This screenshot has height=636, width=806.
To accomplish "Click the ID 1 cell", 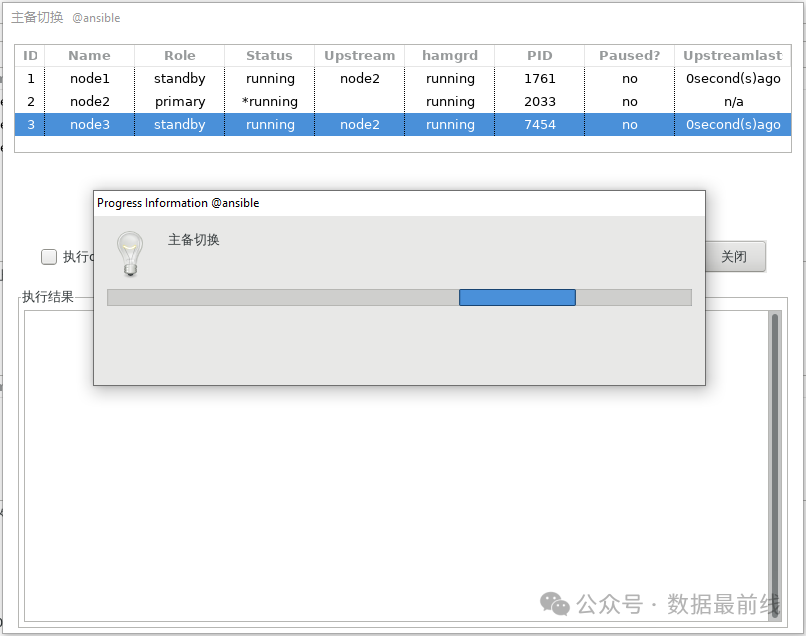I will coord(30,78).
